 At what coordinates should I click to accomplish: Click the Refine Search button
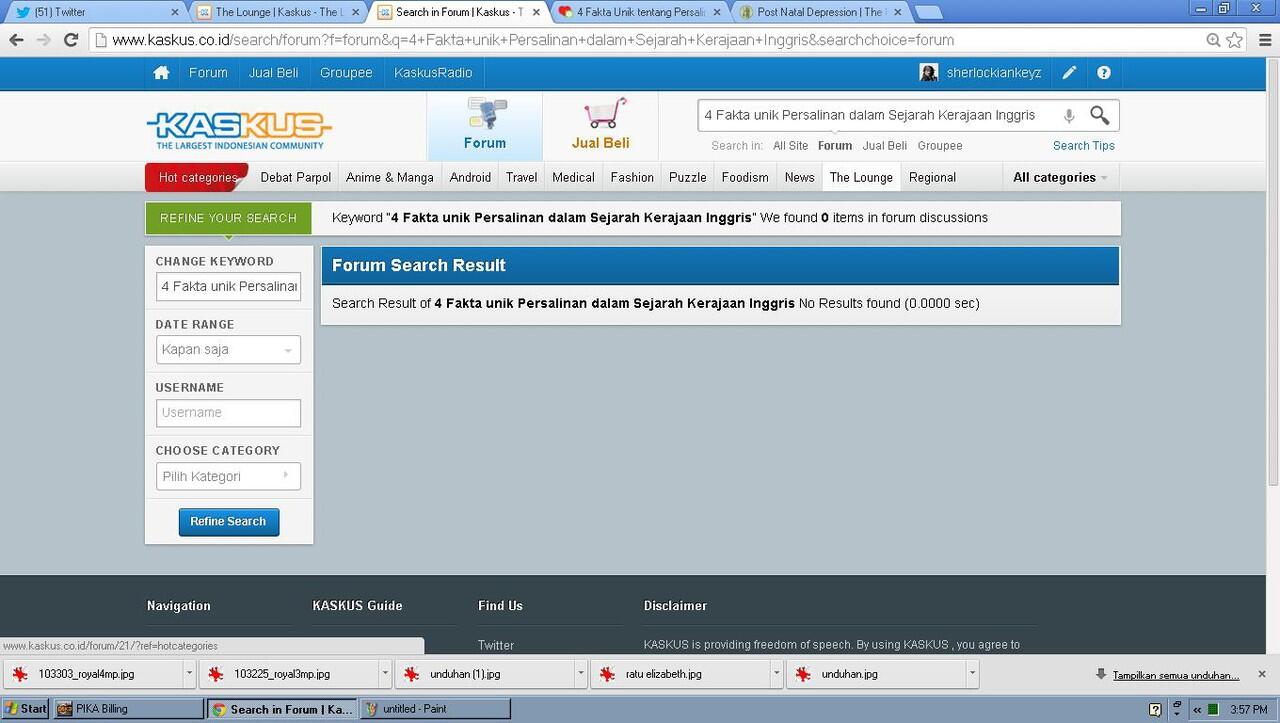tap(228, 522)
